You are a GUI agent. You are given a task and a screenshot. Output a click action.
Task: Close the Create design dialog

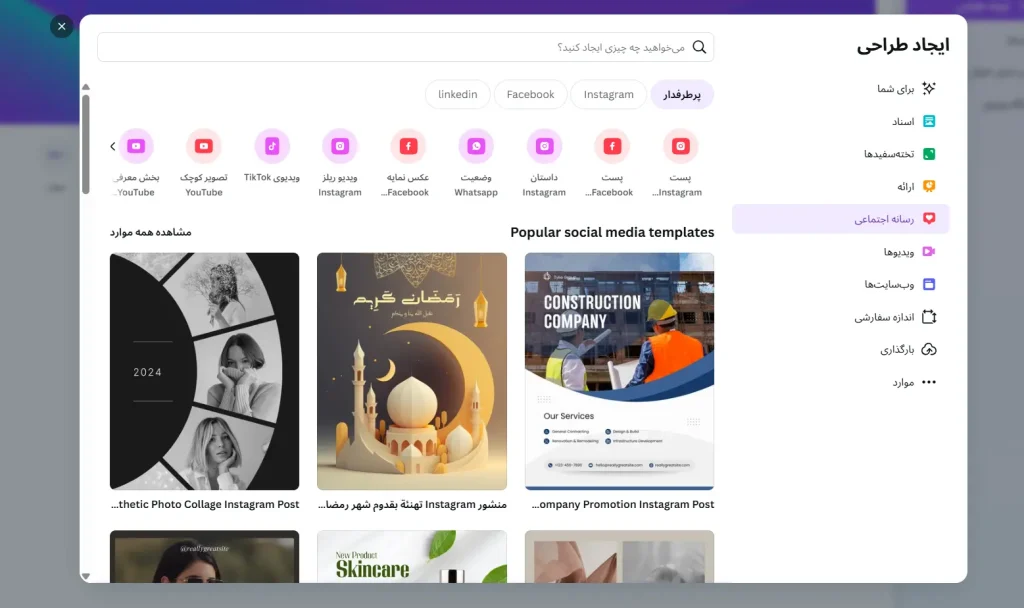(x=61, y=26)
